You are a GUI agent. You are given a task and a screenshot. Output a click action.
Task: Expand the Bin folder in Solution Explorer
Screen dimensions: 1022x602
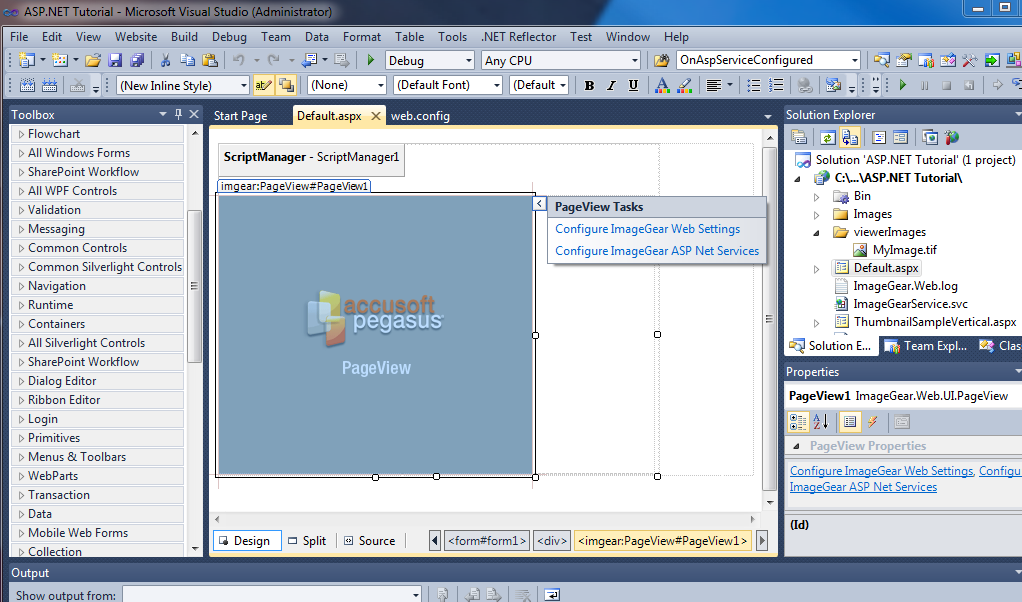click(817, 197)
